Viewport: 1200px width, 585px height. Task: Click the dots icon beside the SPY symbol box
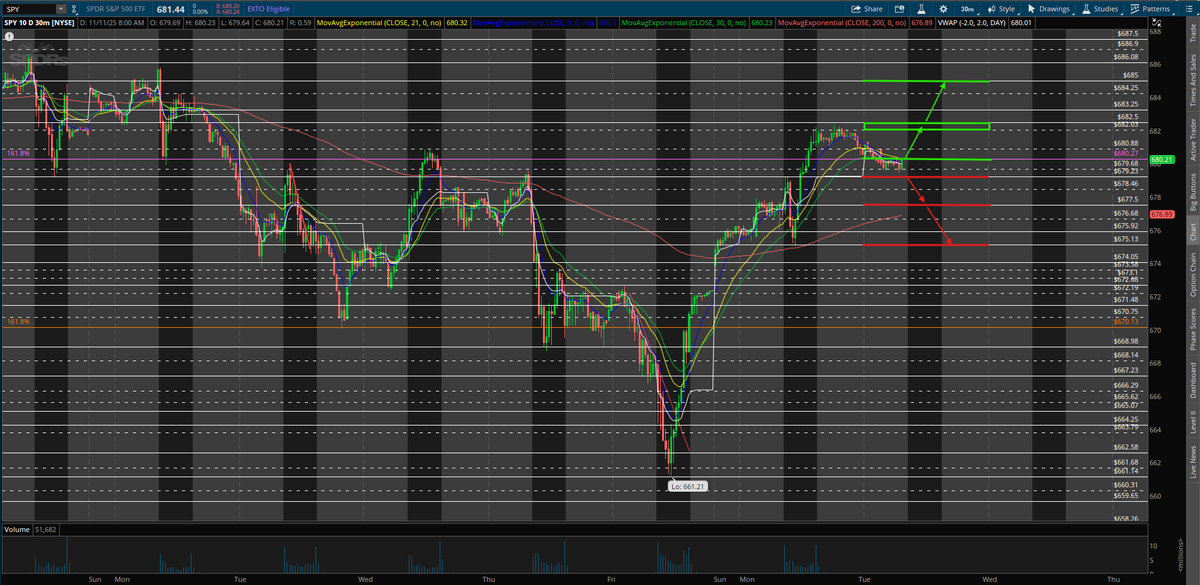tap(74, 8)
